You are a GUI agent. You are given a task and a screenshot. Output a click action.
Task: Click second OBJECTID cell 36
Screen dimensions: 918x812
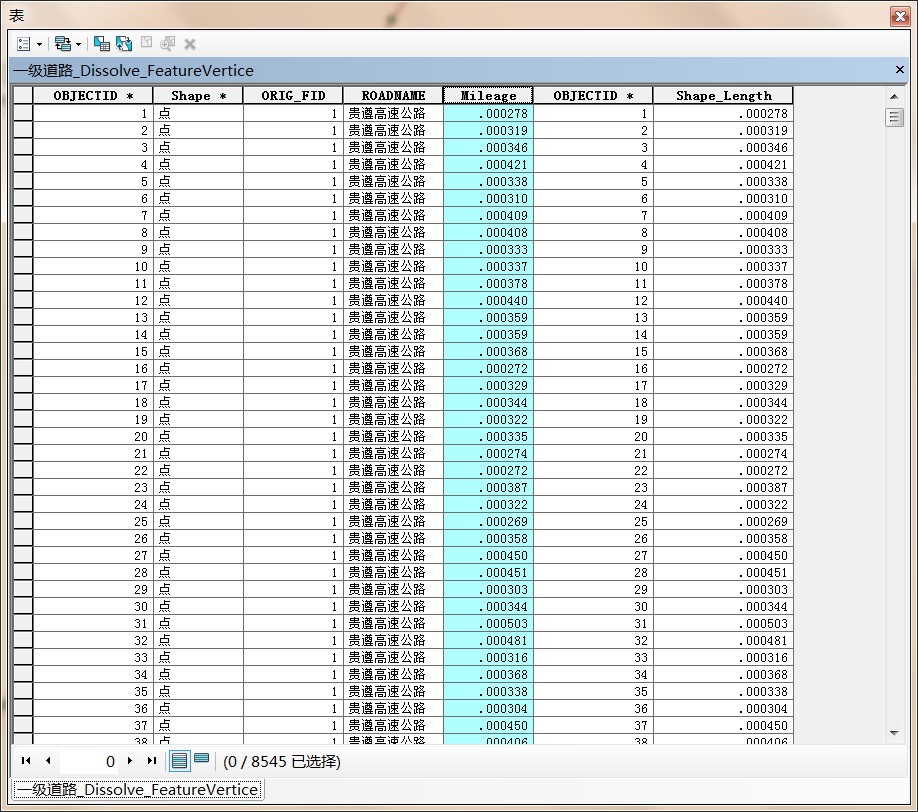[593, 708]
